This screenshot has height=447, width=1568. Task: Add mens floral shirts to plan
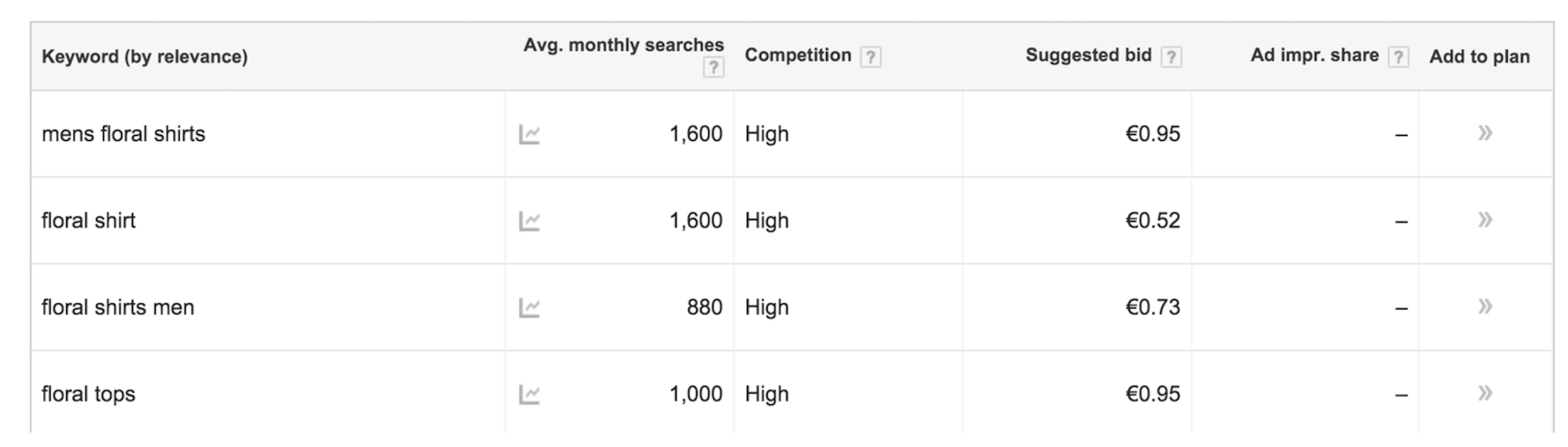pos(1485,133)
